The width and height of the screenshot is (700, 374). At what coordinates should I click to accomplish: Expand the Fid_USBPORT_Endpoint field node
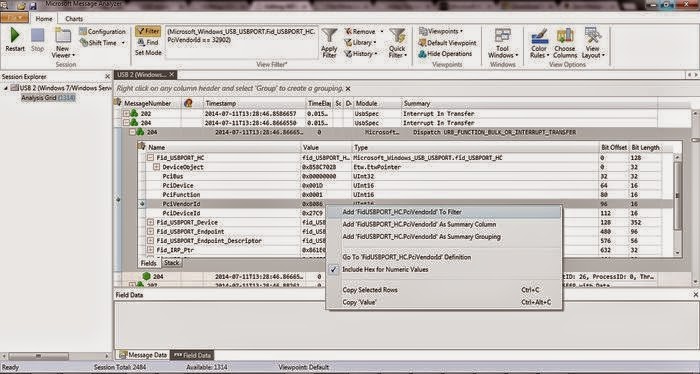150,232
